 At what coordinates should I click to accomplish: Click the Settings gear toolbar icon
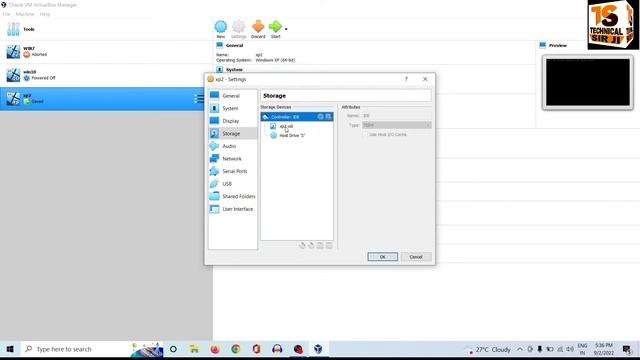[x=239, y=29]
